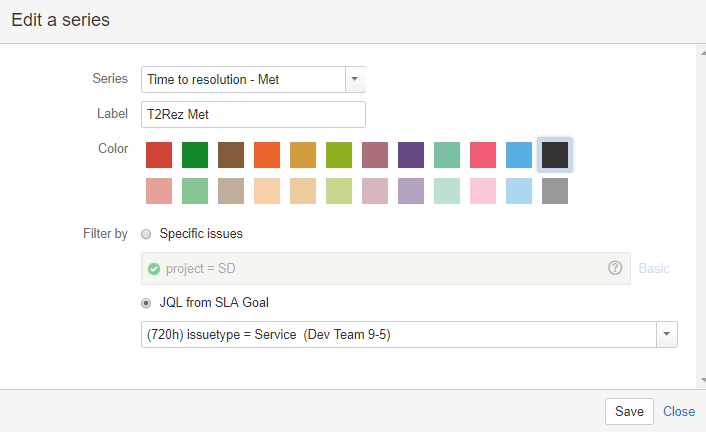Select the JQL from SLA Goal option
This screenshot has height=432, width=706.
coord(147,302)
